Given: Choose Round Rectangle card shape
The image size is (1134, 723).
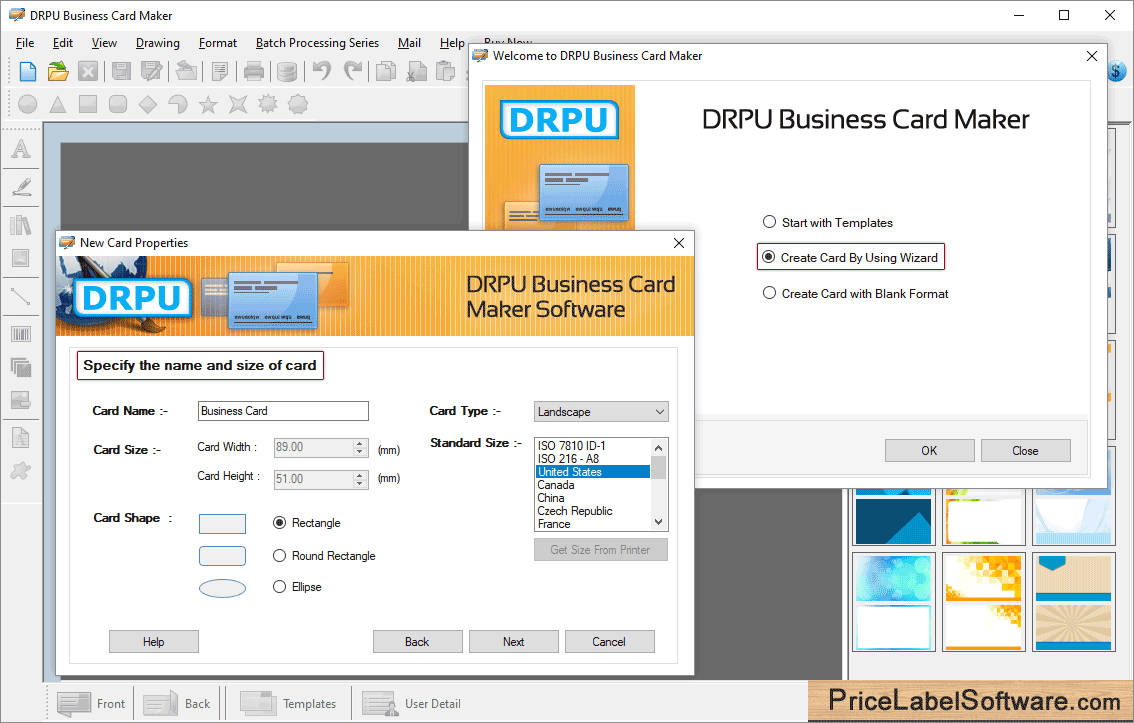Looking at the screenshot, I should pos(324,555).
